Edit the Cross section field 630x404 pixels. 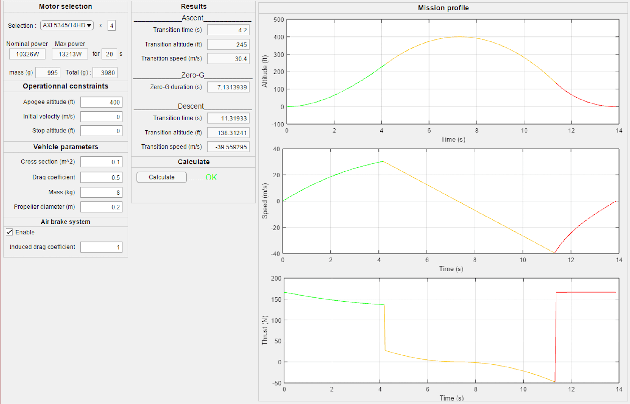coord(101,161)
